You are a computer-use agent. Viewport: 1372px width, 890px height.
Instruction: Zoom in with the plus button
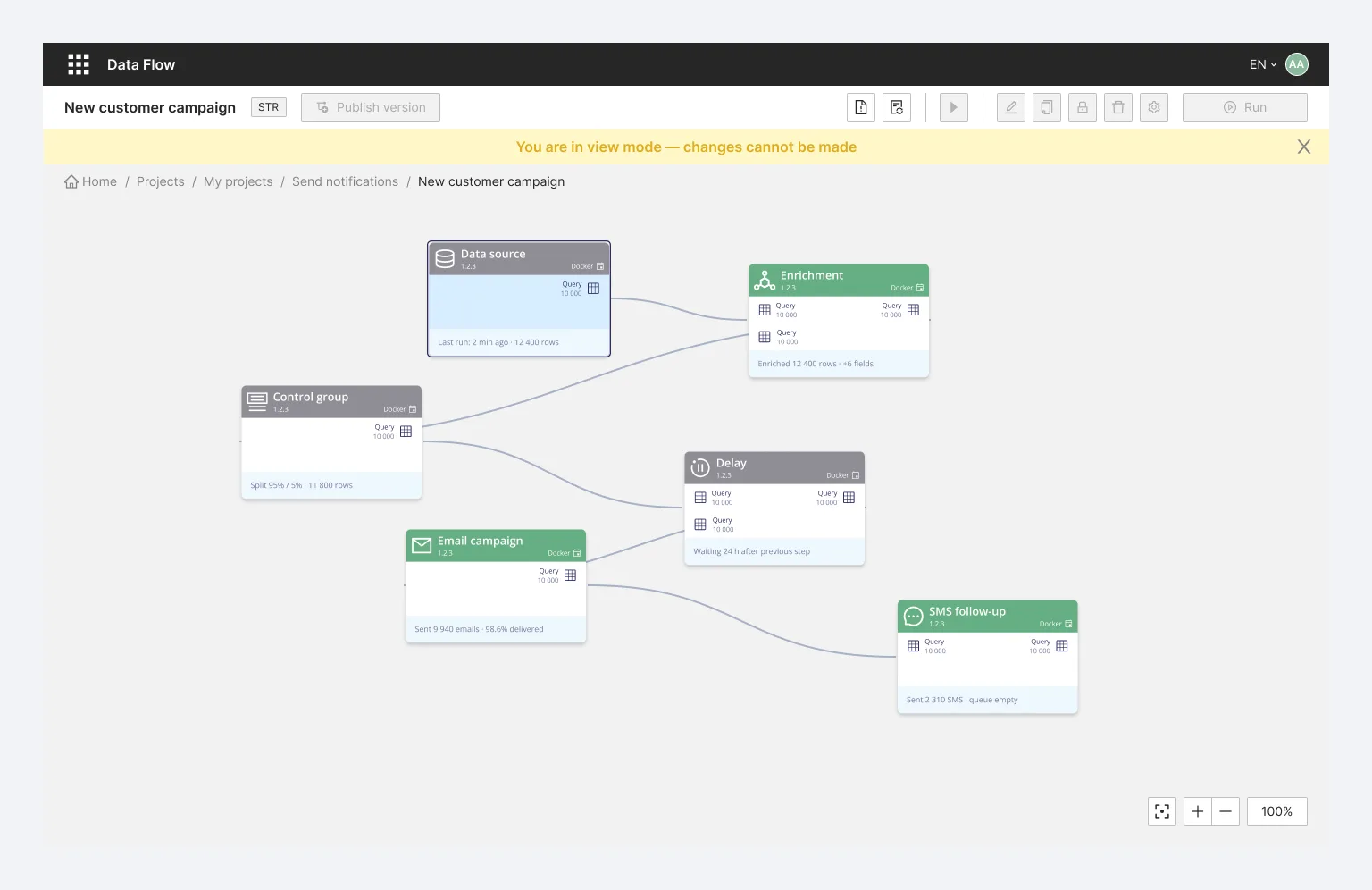click(1198, 811)
